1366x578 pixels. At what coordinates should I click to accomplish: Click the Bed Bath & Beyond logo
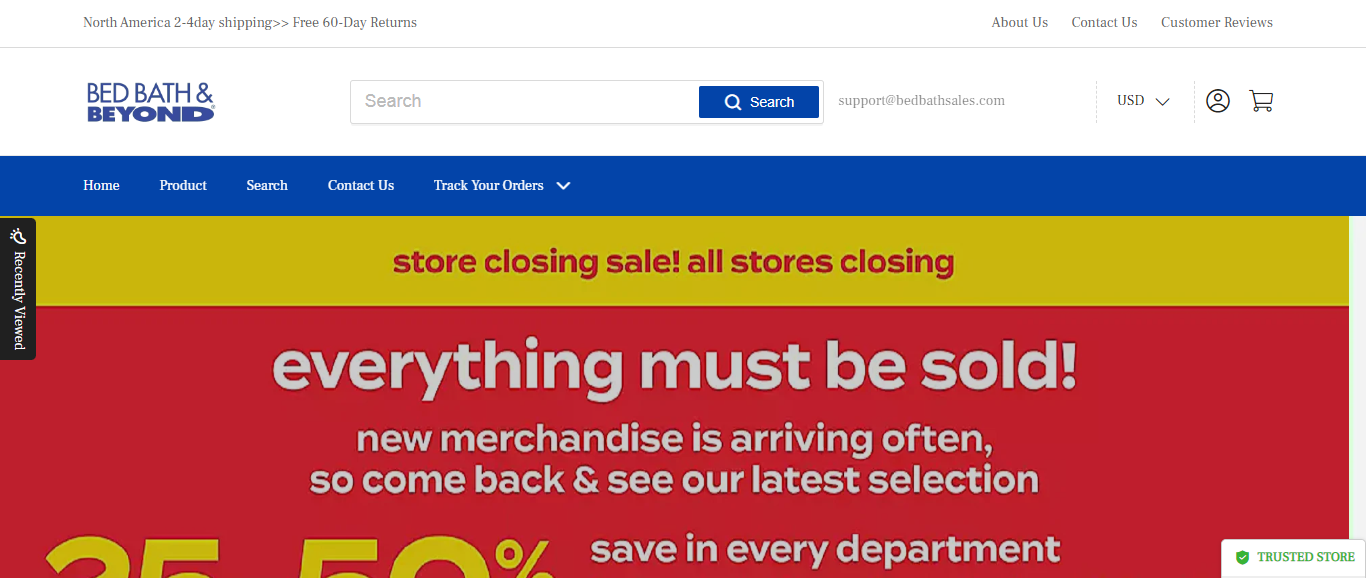tap(151, 102)
